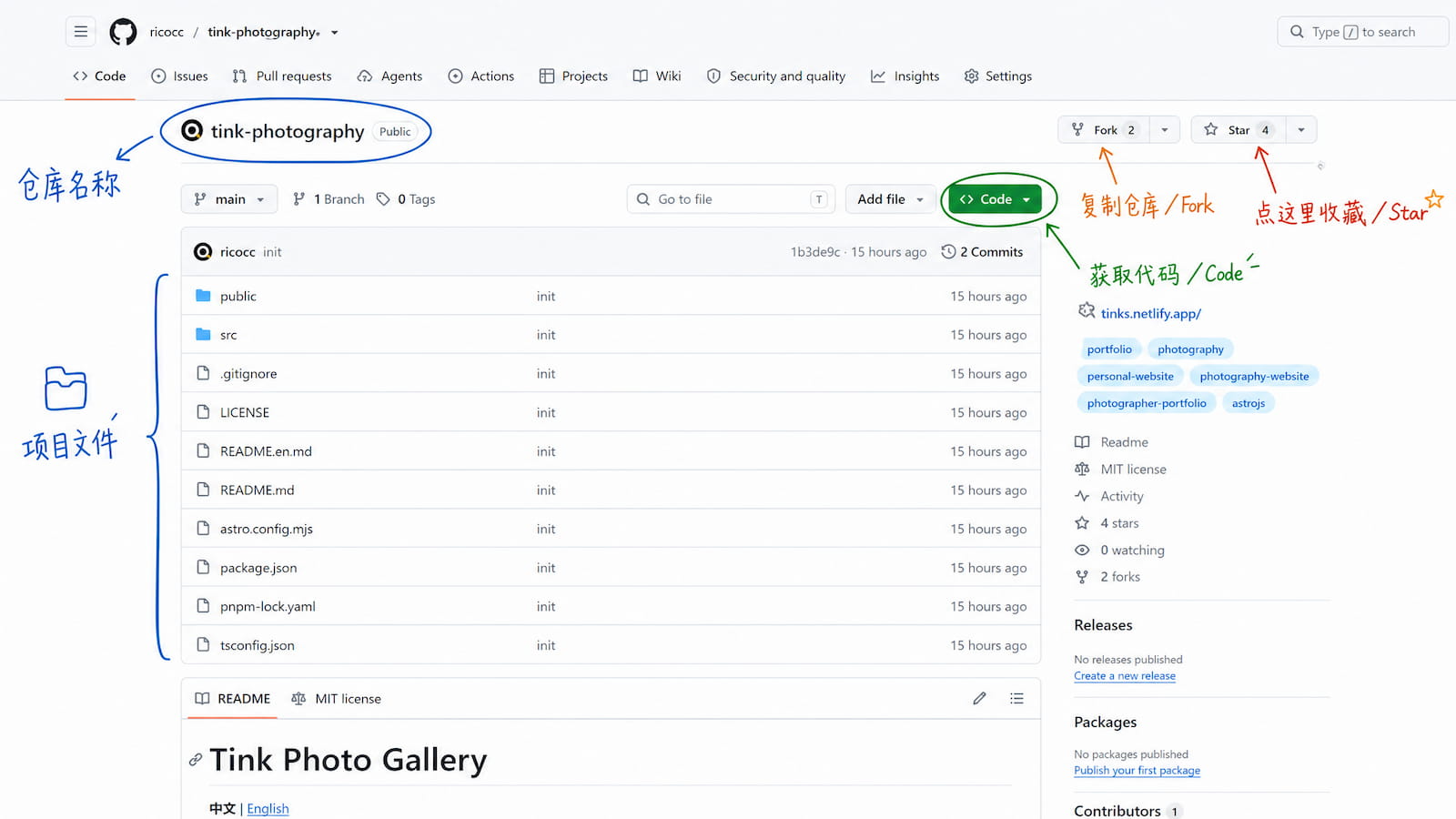
Task: Click Publish your first package
Action: 1137,771
